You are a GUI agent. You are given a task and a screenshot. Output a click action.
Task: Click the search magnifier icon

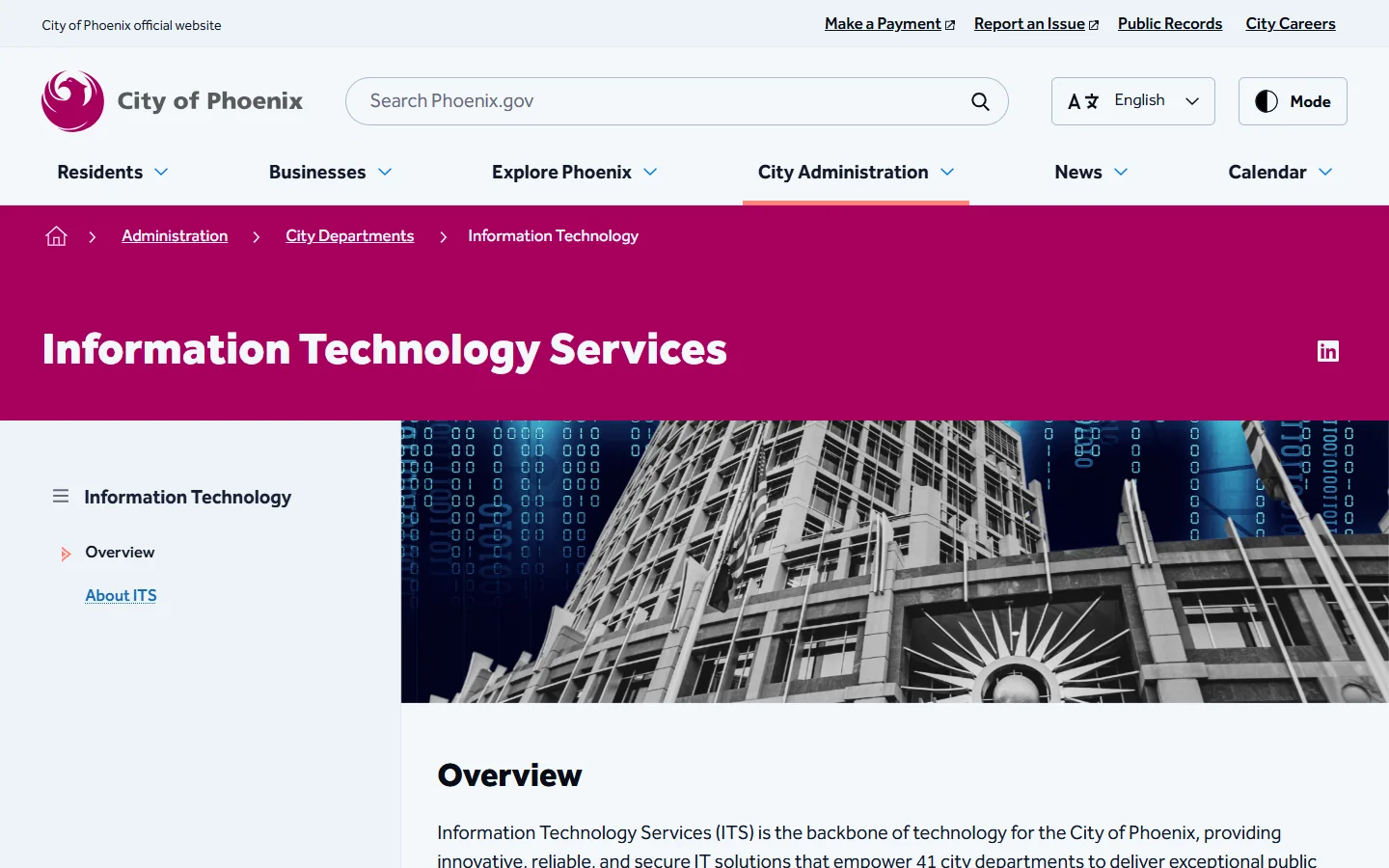(x=980, y=101)
